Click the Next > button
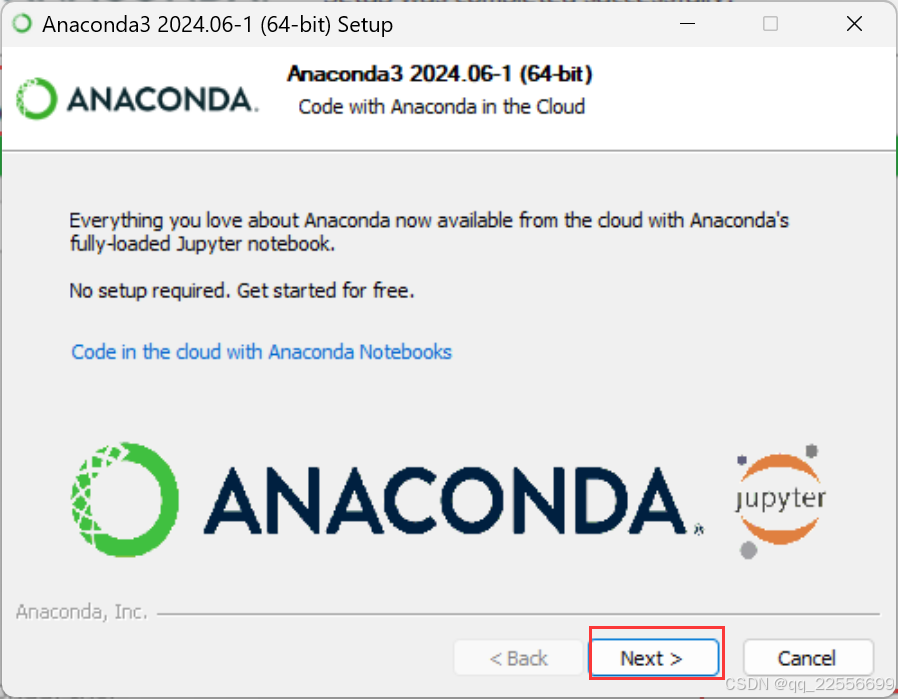The height and width of the screenshot is (699, 898). 655,657
